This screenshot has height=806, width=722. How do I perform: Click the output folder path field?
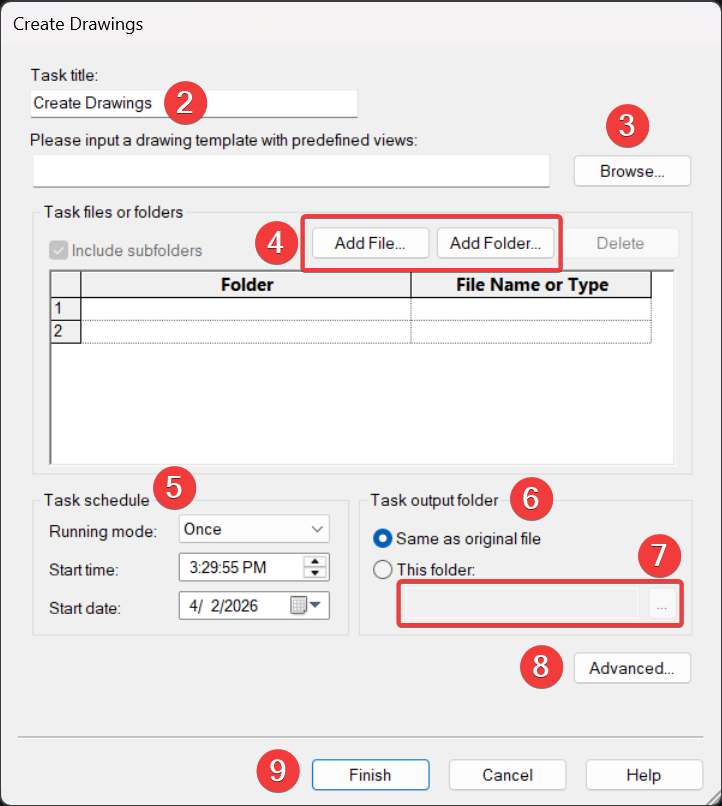(522, 603)
